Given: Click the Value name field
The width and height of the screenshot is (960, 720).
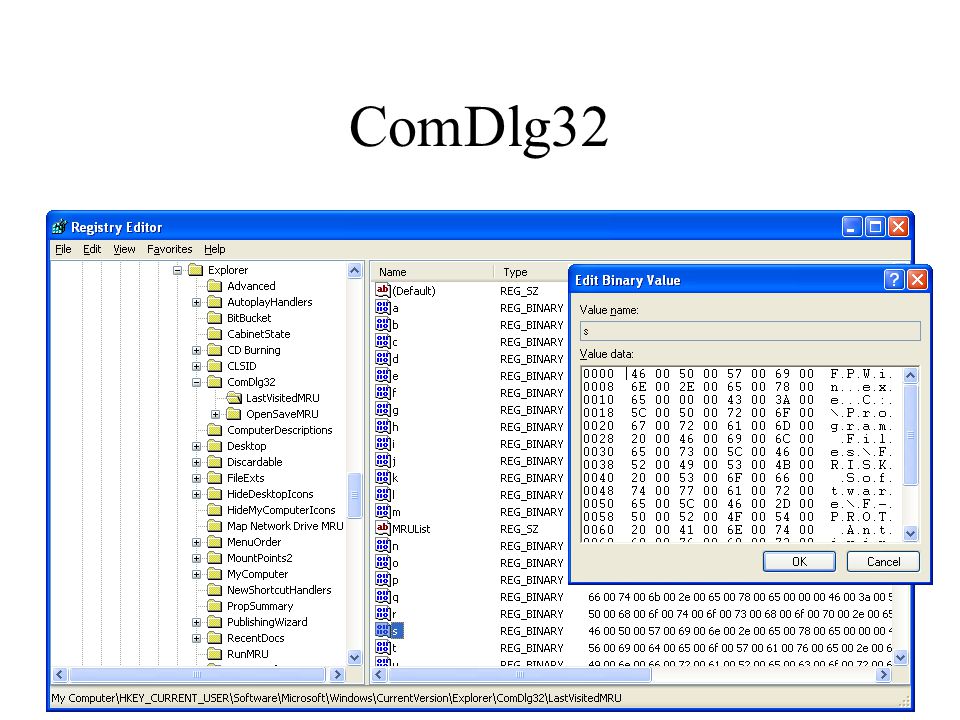Looking at the screenshot, I should tap(750, 331).
